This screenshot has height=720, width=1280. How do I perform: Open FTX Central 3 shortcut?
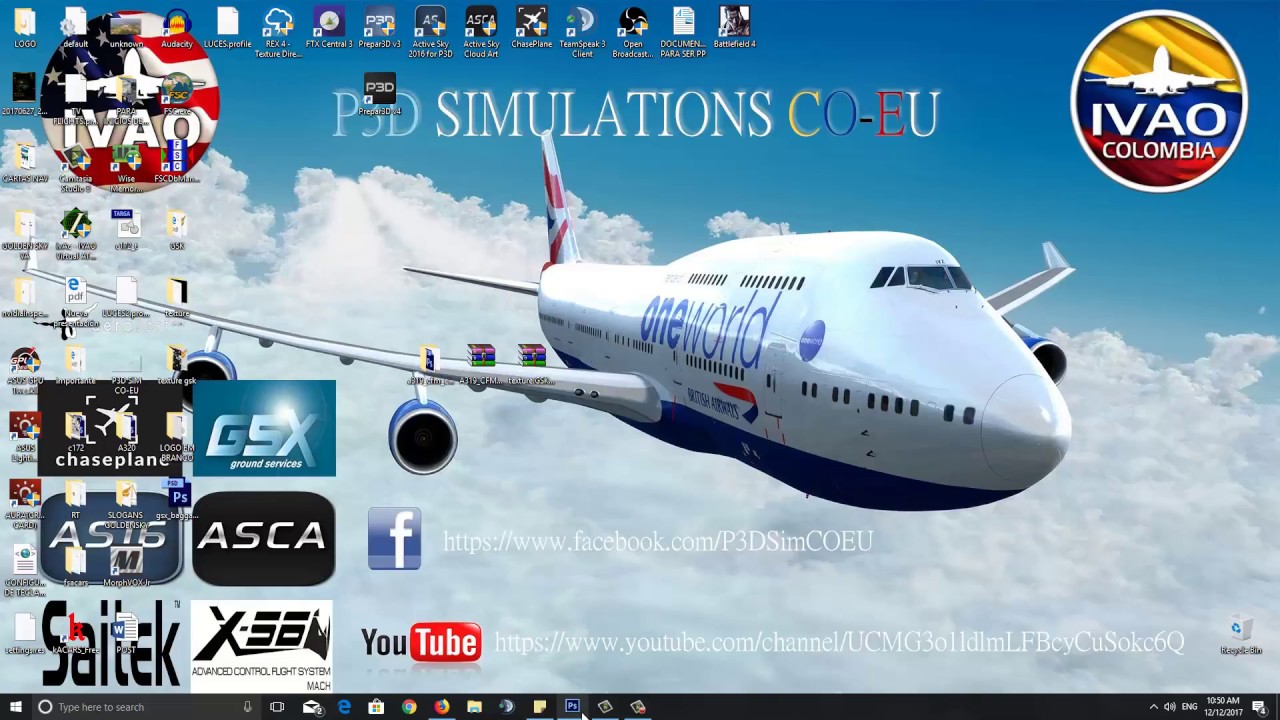[329, 28]
